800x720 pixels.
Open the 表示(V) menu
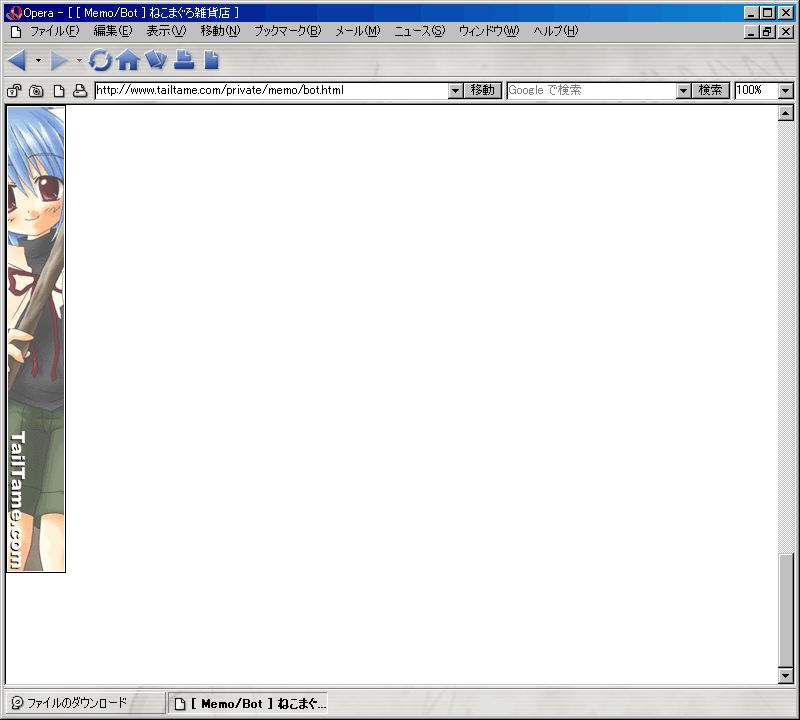(x=166, y=31)
